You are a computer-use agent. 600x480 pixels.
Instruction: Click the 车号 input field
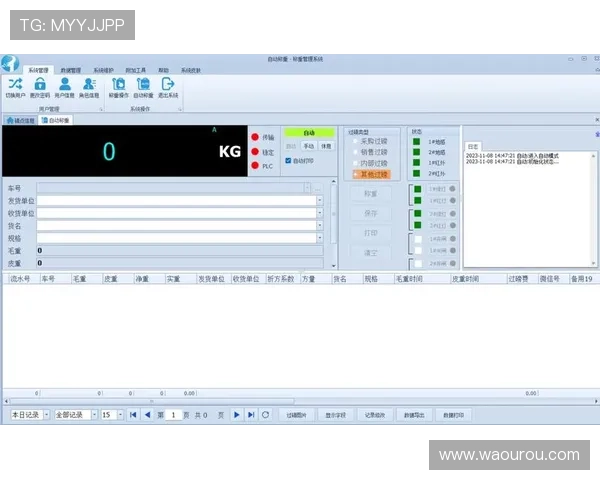tap(170, 188)
